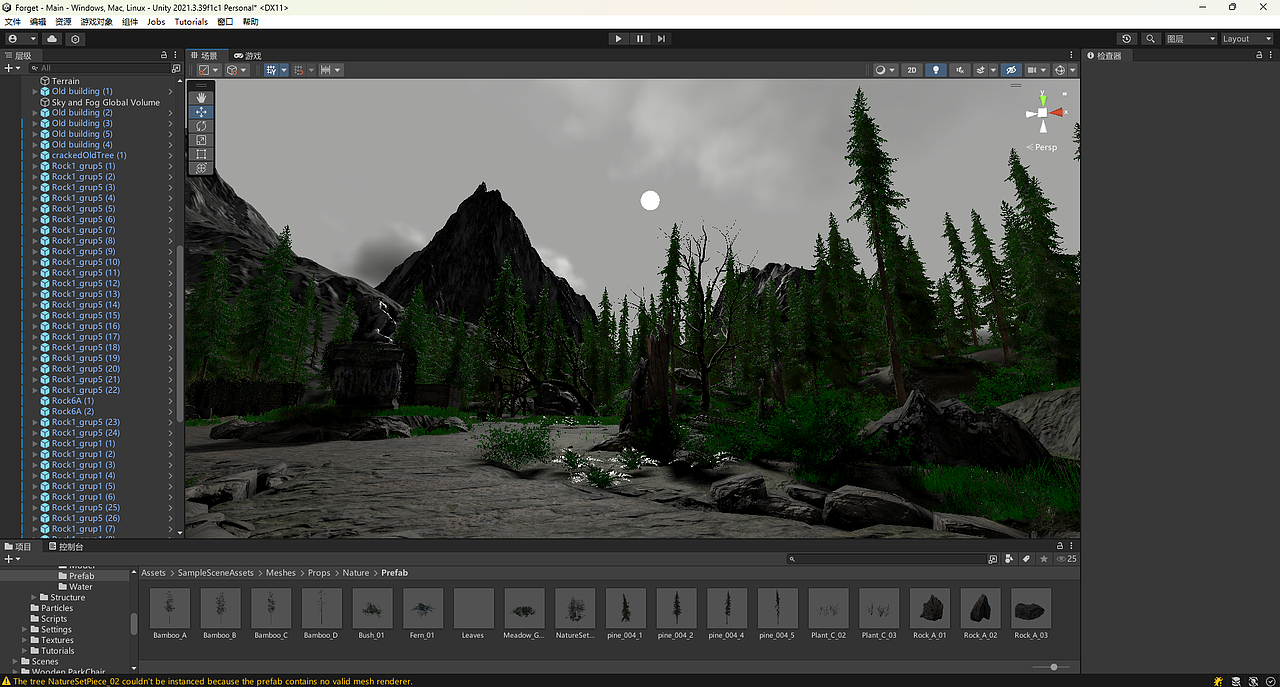Screen dimensions: 1280x687
Task: Click the Step frame button
Action: [x=661, y=39]
